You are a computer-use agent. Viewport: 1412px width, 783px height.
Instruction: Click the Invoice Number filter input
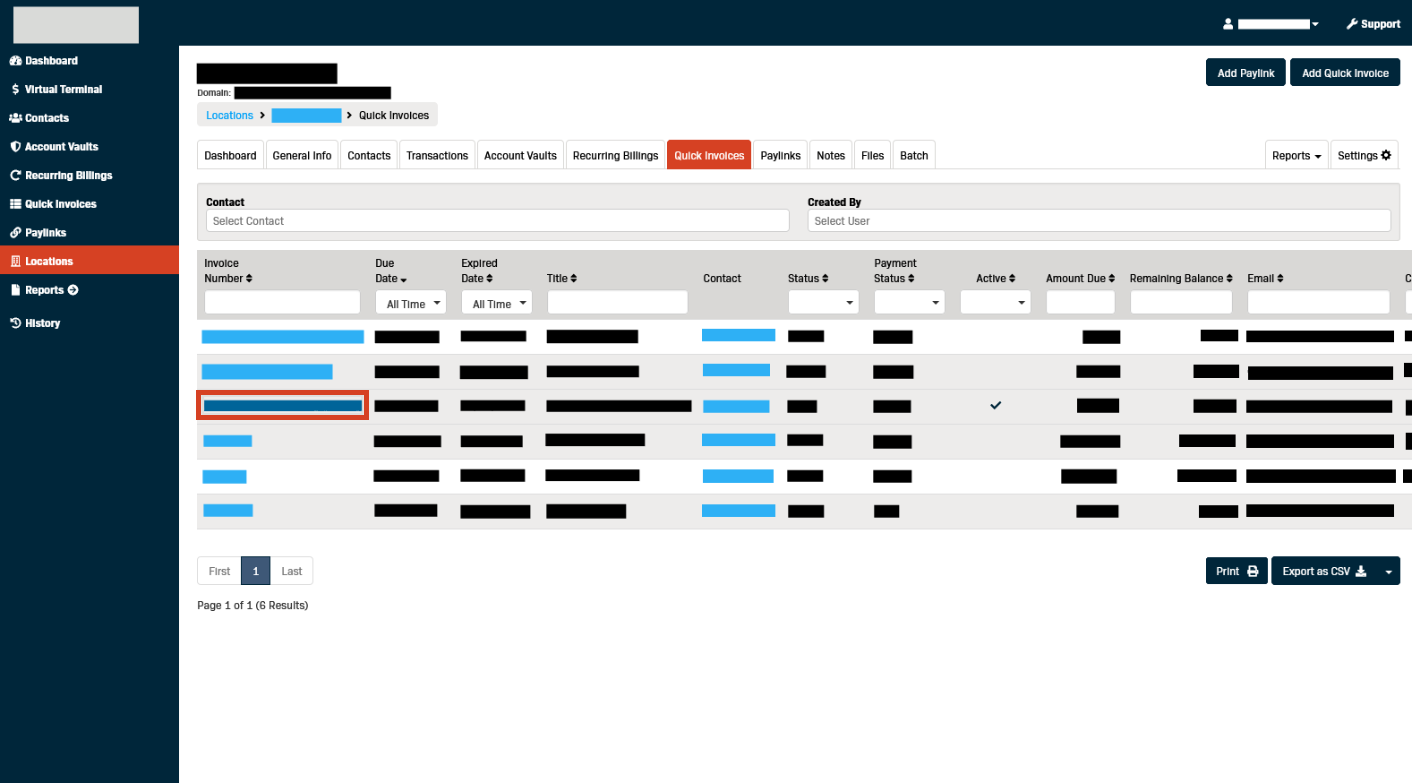[282, 302]
